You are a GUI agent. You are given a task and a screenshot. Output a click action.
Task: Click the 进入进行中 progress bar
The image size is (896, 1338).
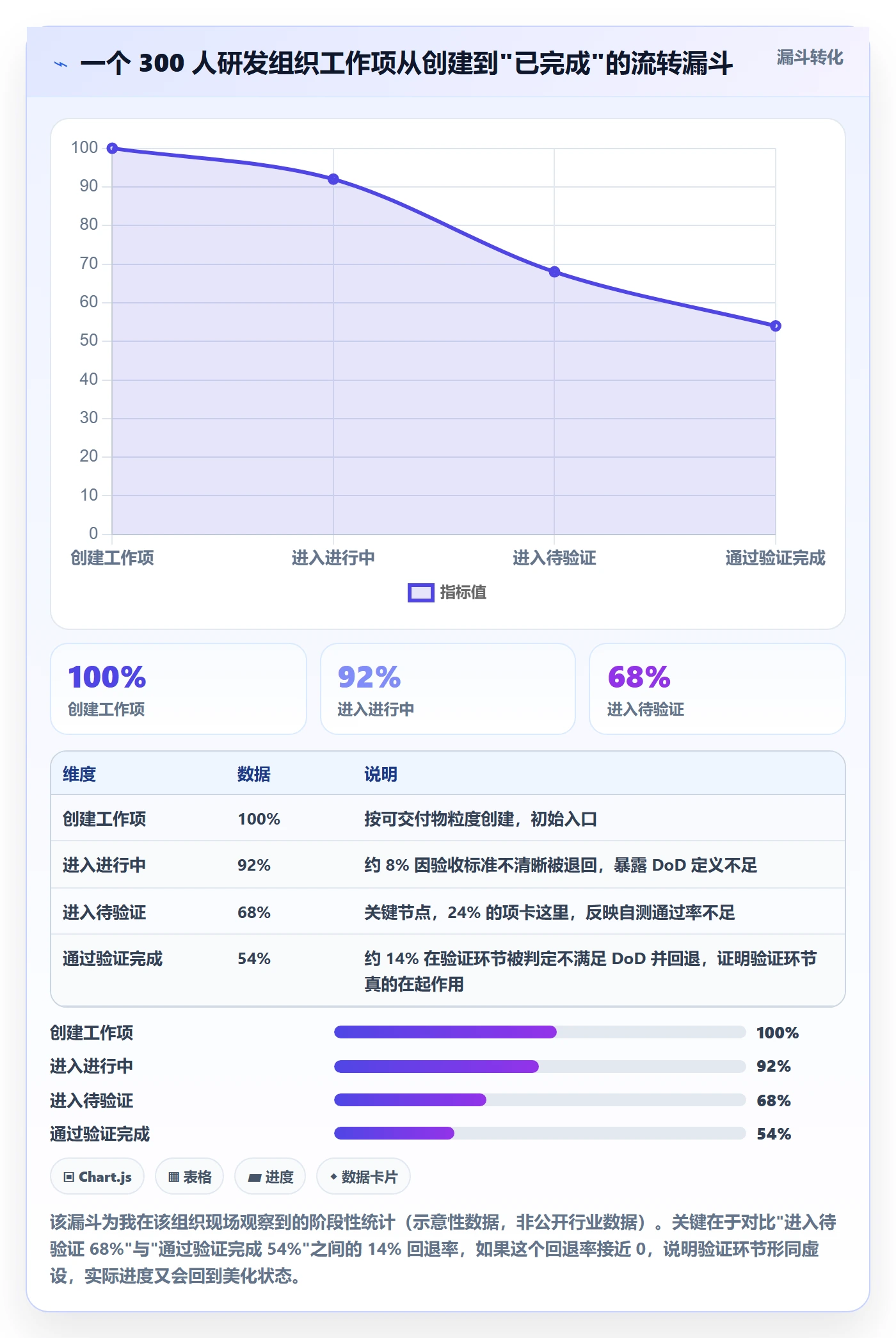540,1066
